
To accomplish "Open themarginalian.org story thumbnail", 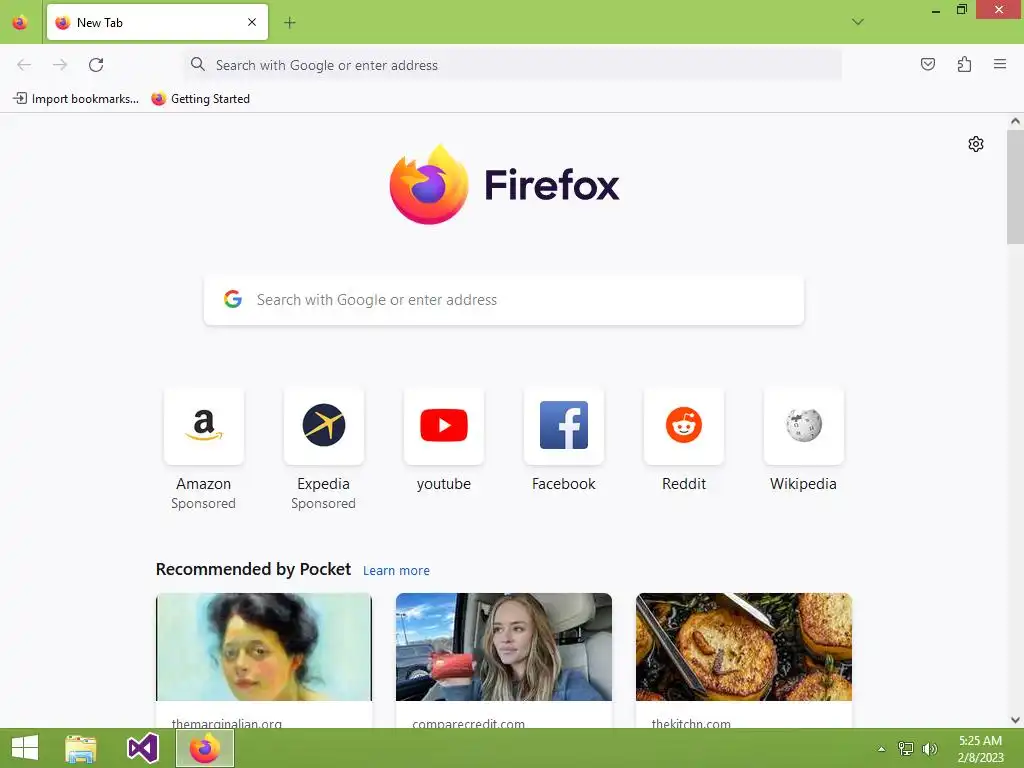I will tap(264, 647).
